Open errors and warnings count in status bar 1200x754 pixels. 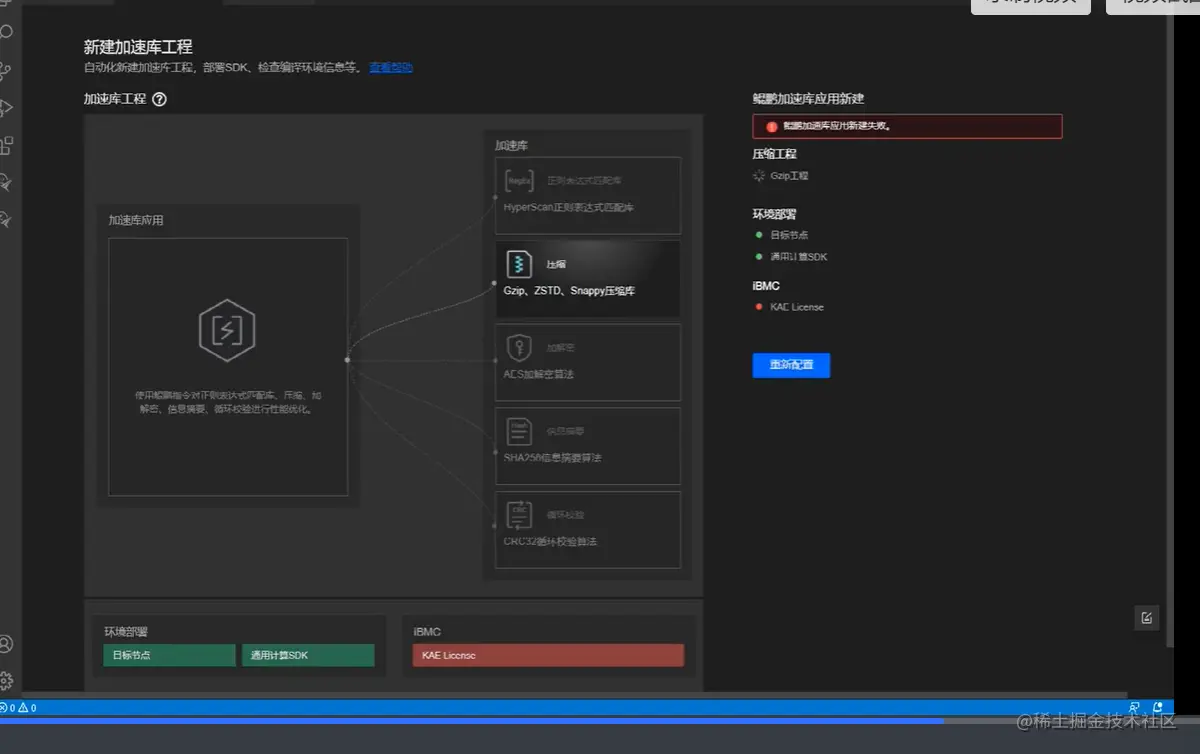click(x=18, y=708)
